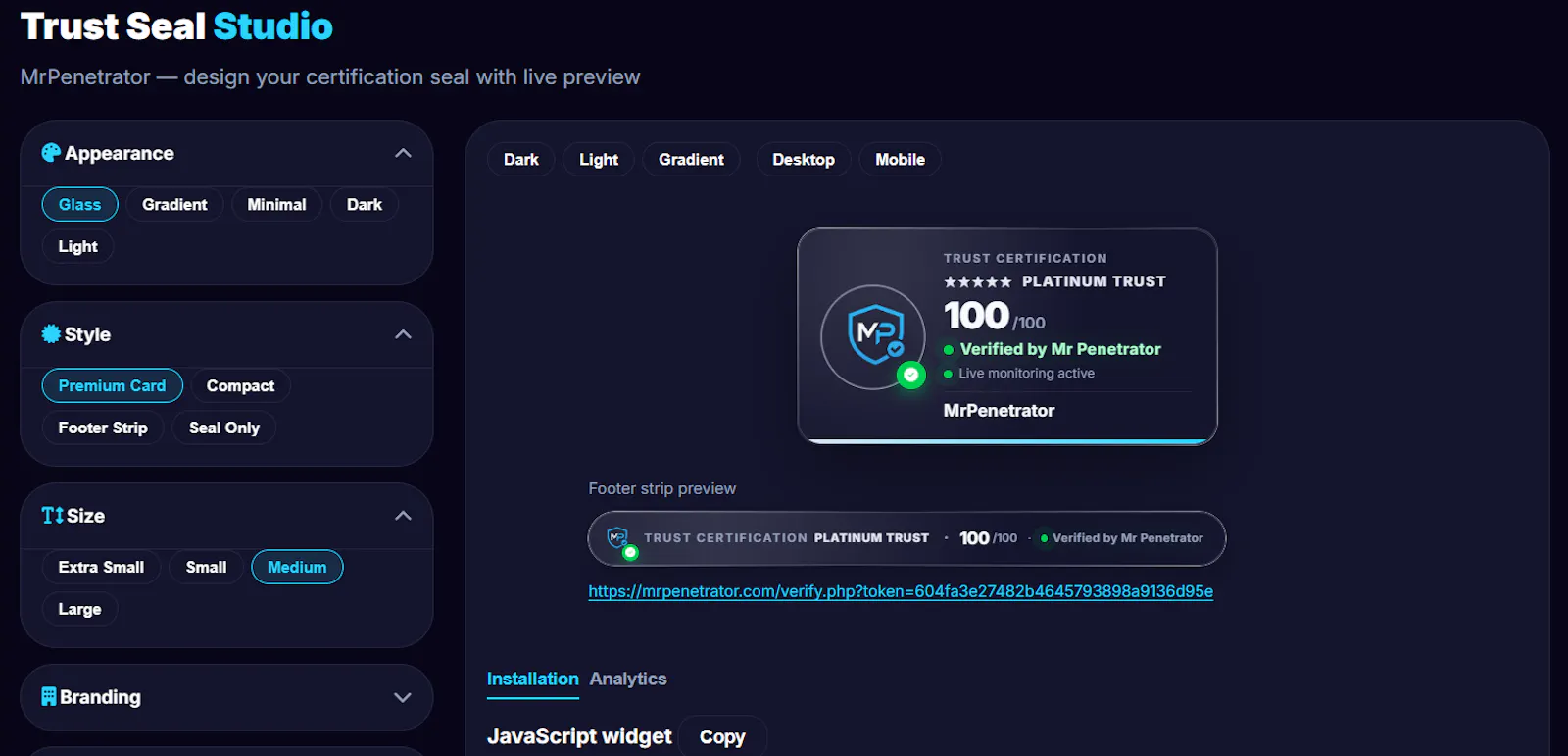Select the Glass appearance option
1568x756 pixels.
tap(79, 205)
